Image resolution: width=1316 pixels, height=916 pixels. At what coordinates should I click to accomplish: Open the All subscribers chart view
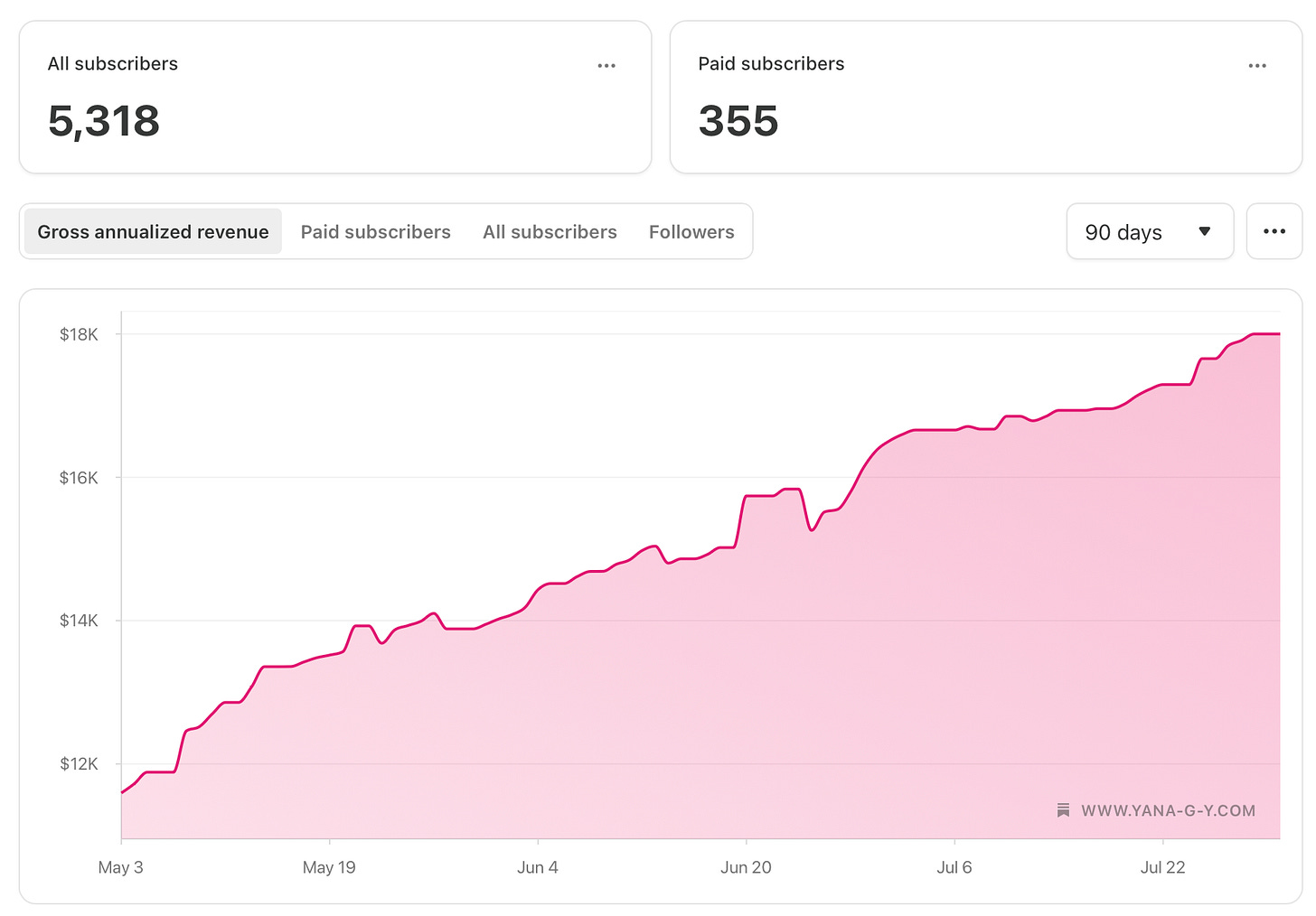(x=550, y=231)
